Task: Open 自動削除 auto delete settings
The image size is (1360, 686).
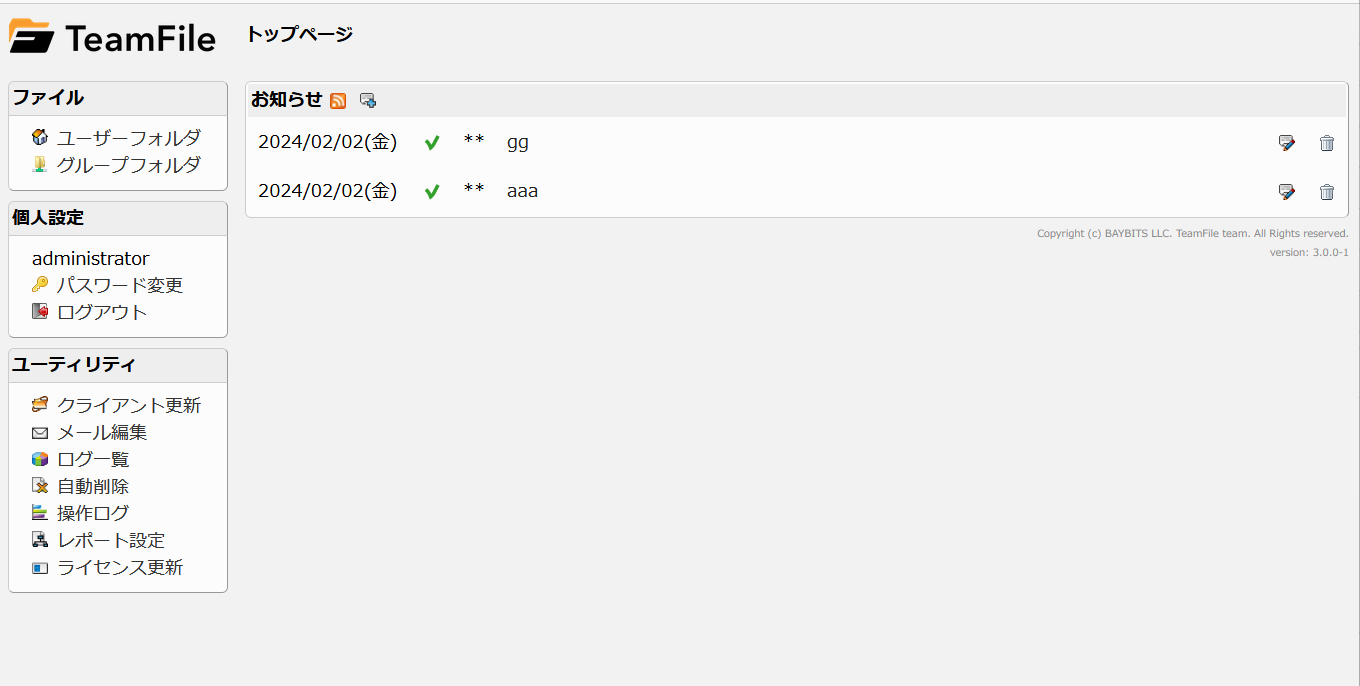Action: point(93,486)
